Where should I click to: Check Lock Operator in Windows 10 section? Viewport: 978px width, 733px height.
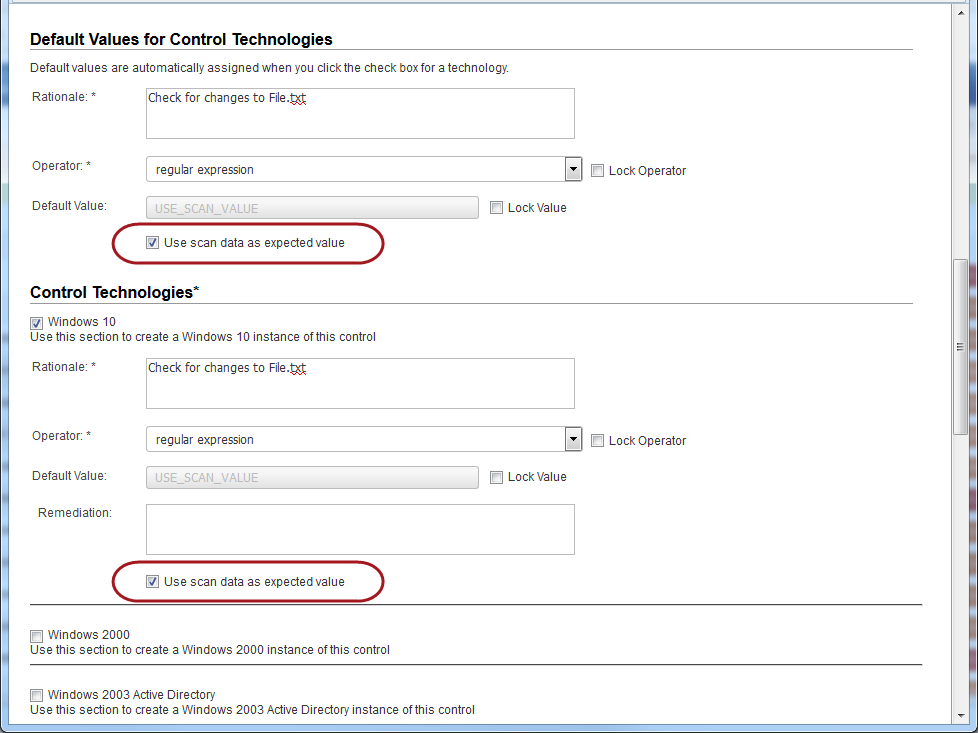tap(597, 440)
